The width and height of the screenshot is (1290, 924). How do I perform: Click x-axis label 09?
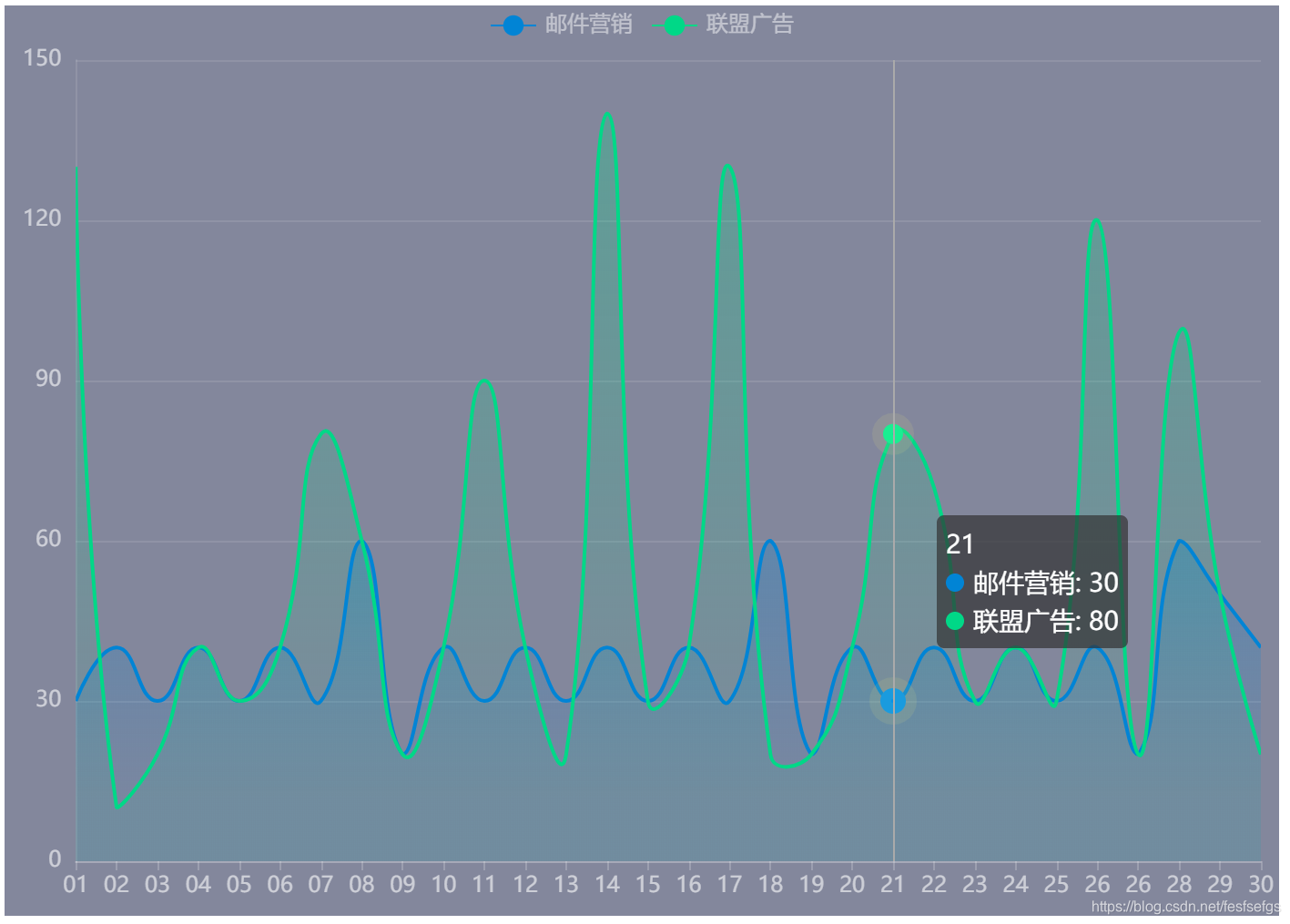(402, 884)
